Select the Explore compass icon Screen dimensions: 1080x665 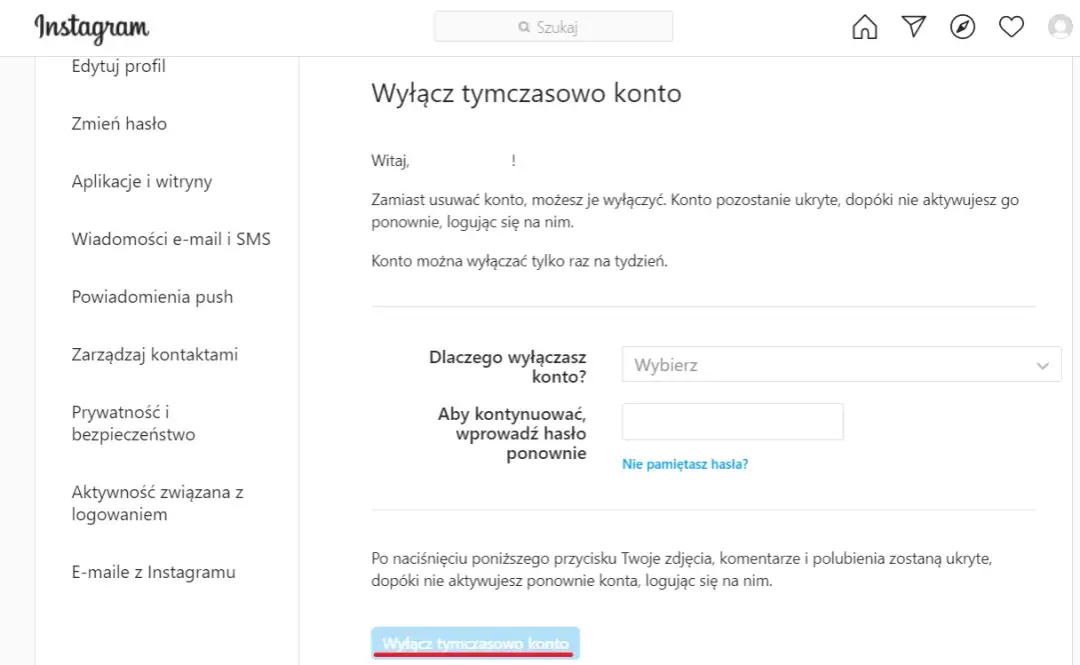tap(962, 27)
